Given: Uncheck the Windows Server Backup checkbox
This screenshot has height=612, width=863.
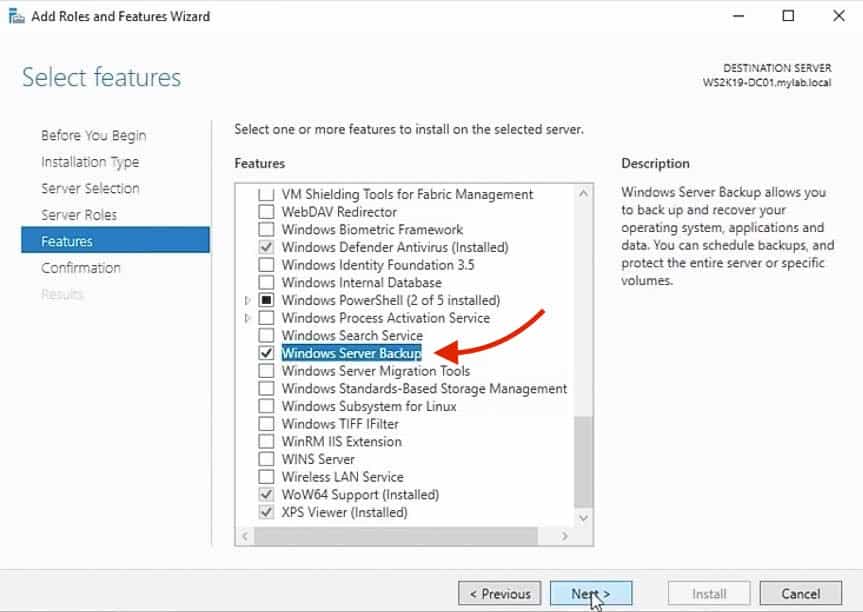Looking at the screenshot, I should click(266, 353).
